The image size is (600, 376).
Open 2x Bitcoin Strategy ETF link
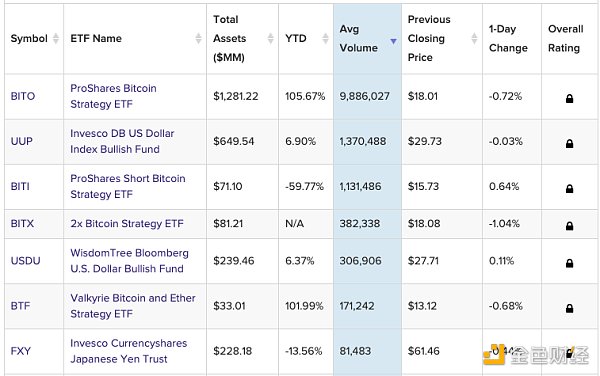[x=127, y=223]
